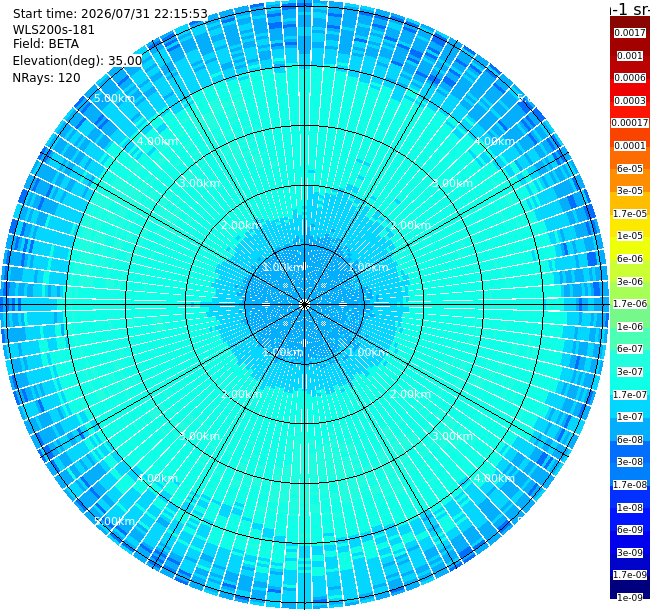The width and height of the screenshot is (650, 610).
Task: Click the 1e-07 cyan colorbar level
Action: [630, 417]
